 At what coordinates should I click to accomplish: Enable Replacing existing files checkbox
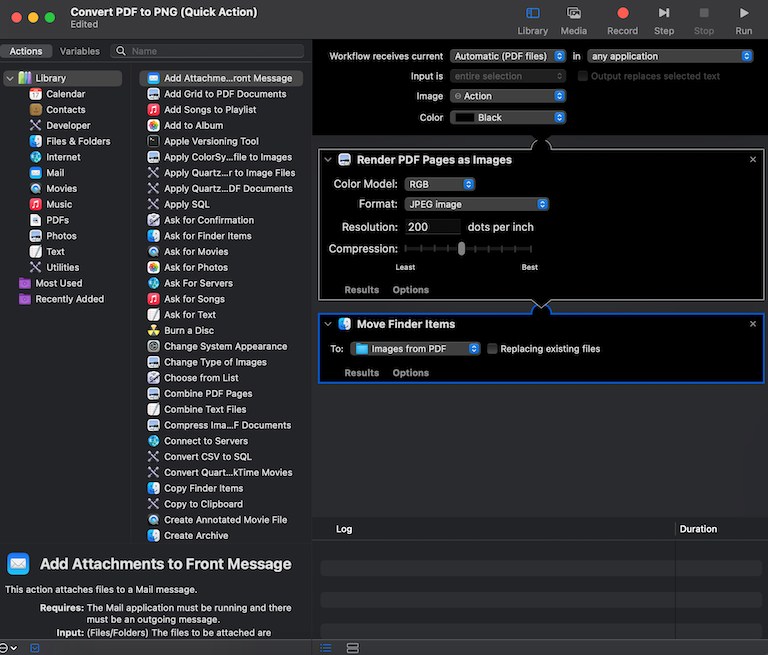pos(492,348)
